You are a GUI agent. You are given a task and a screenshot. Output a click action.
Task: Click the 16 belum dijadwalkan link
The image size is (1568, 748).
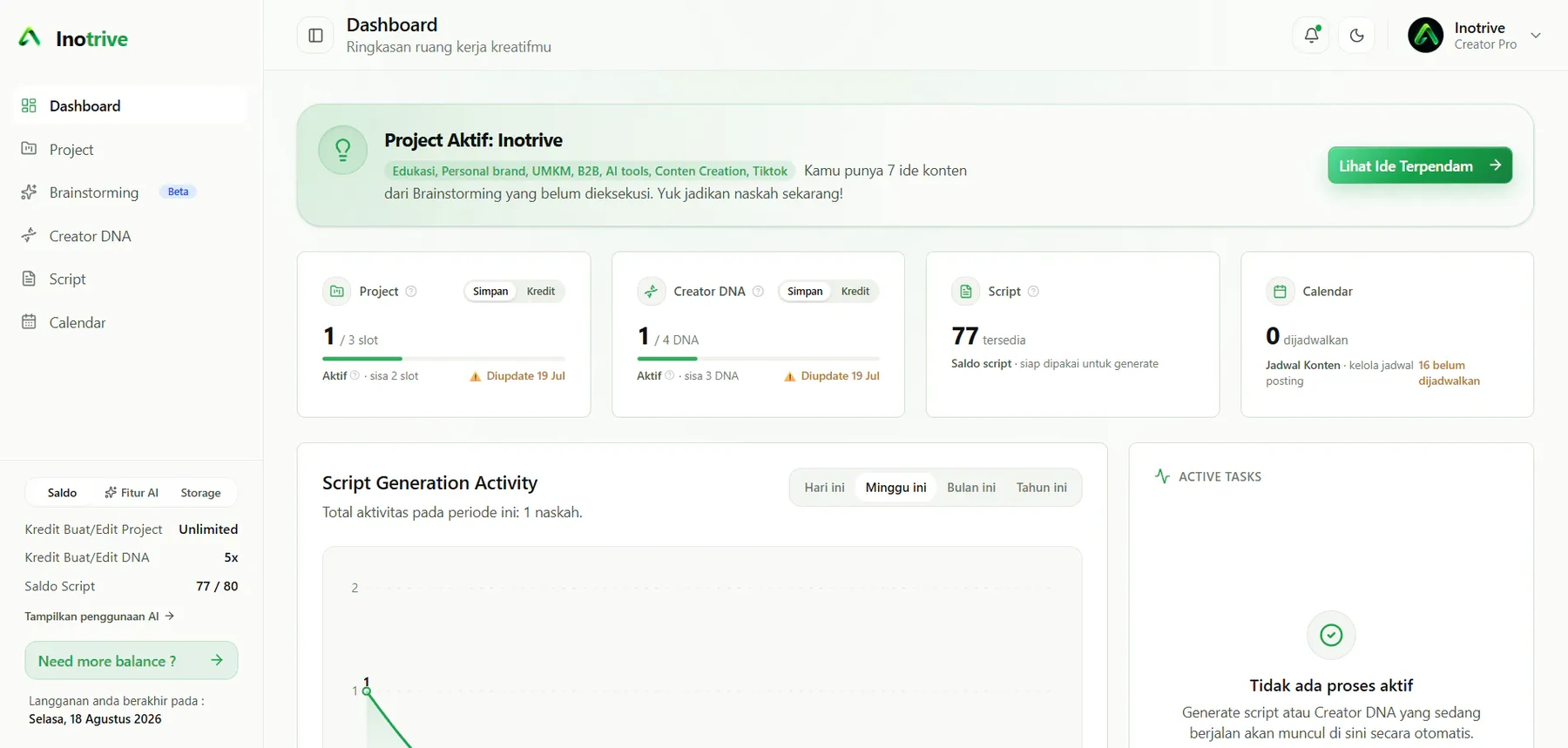click(1449, 373)
